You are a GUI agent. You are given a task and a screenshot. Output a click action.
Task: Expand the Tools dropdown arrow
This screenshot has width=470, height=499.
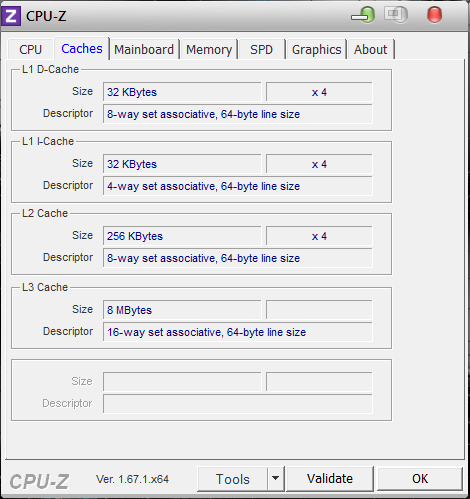[x=275, y=479]
